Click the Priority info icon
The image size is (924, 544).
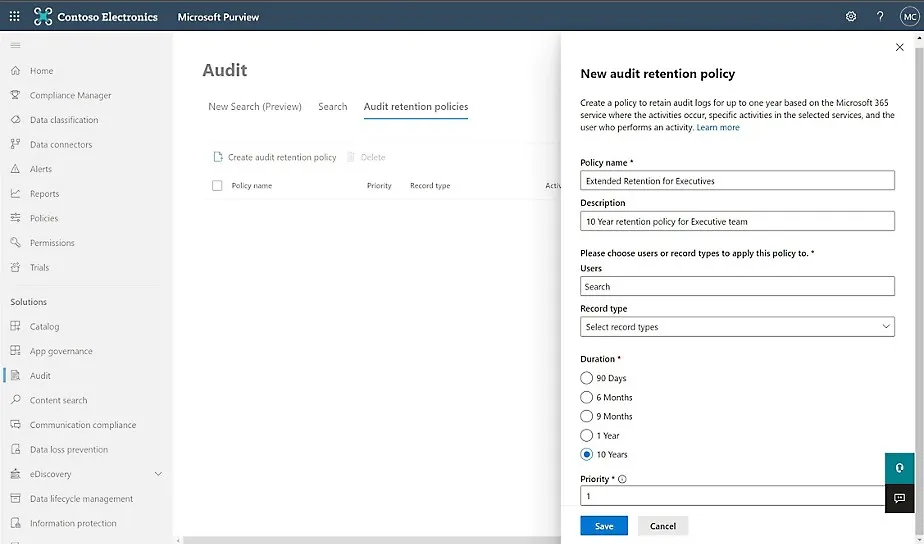(622, 479)
